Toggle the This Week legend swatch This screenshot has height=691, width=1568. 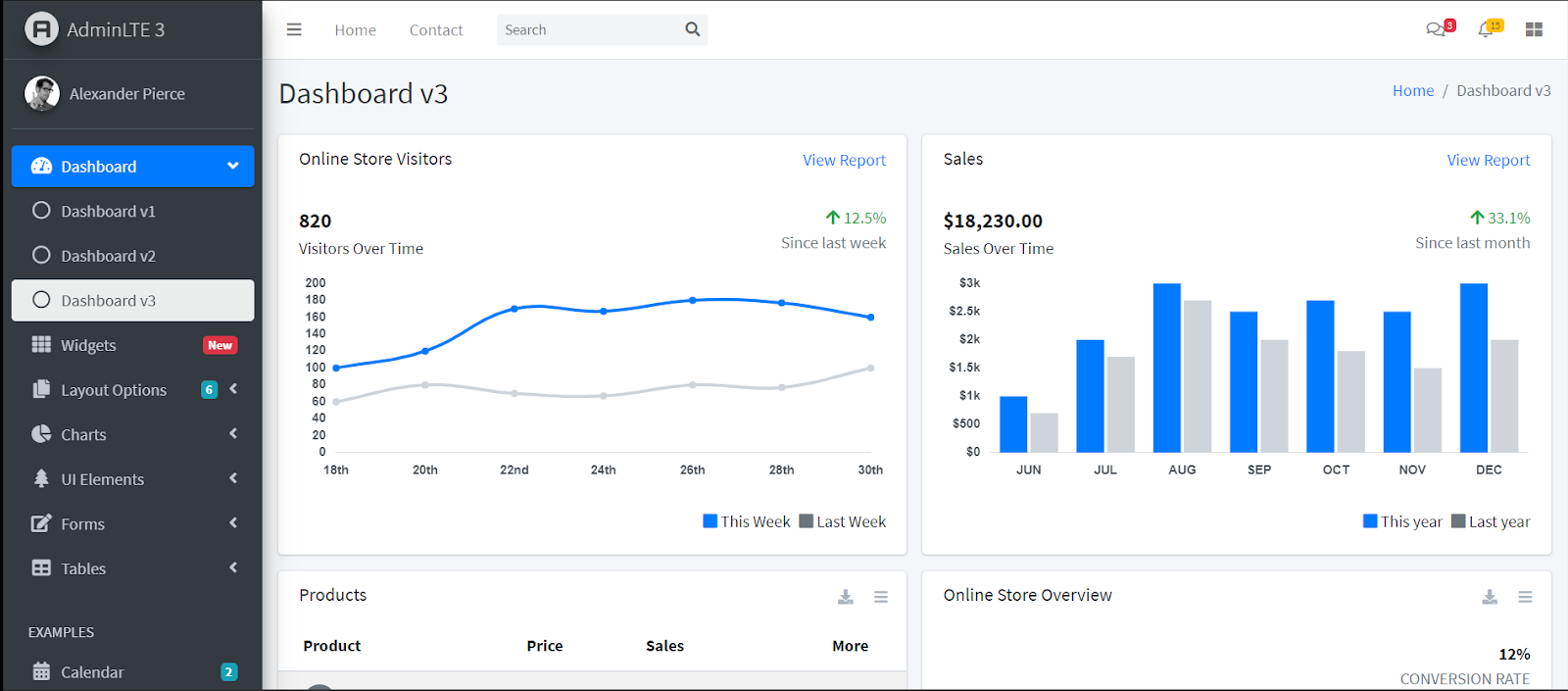tap(710, 520)
